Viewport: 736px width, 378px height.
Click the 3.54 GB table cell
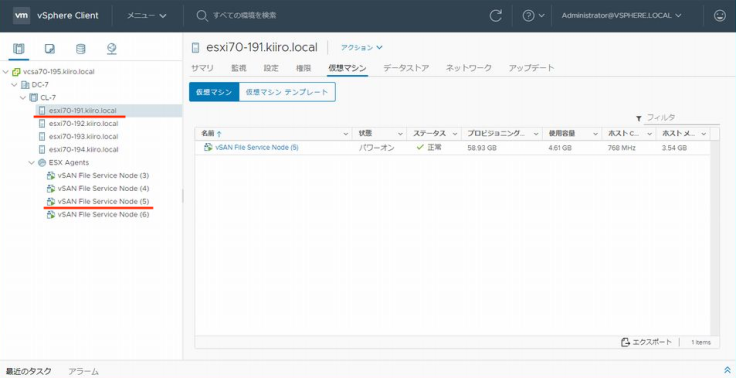click(x=674, y=148)
